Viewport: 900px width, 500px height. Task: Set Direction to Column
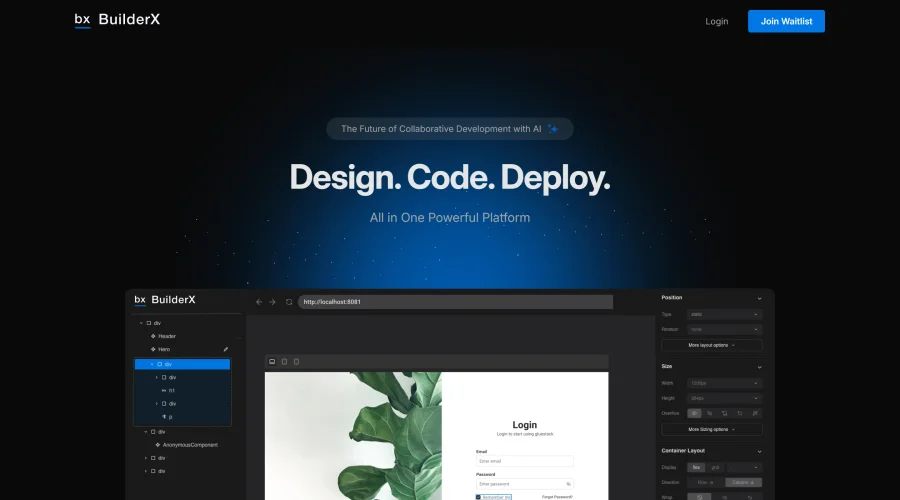click(743, 483)
